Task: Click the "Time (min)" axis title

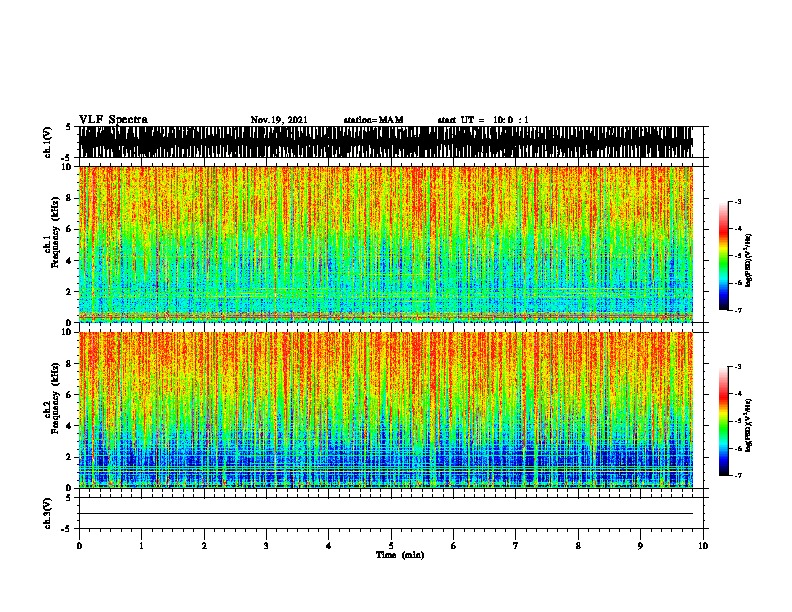Action: tap(400, 555)
